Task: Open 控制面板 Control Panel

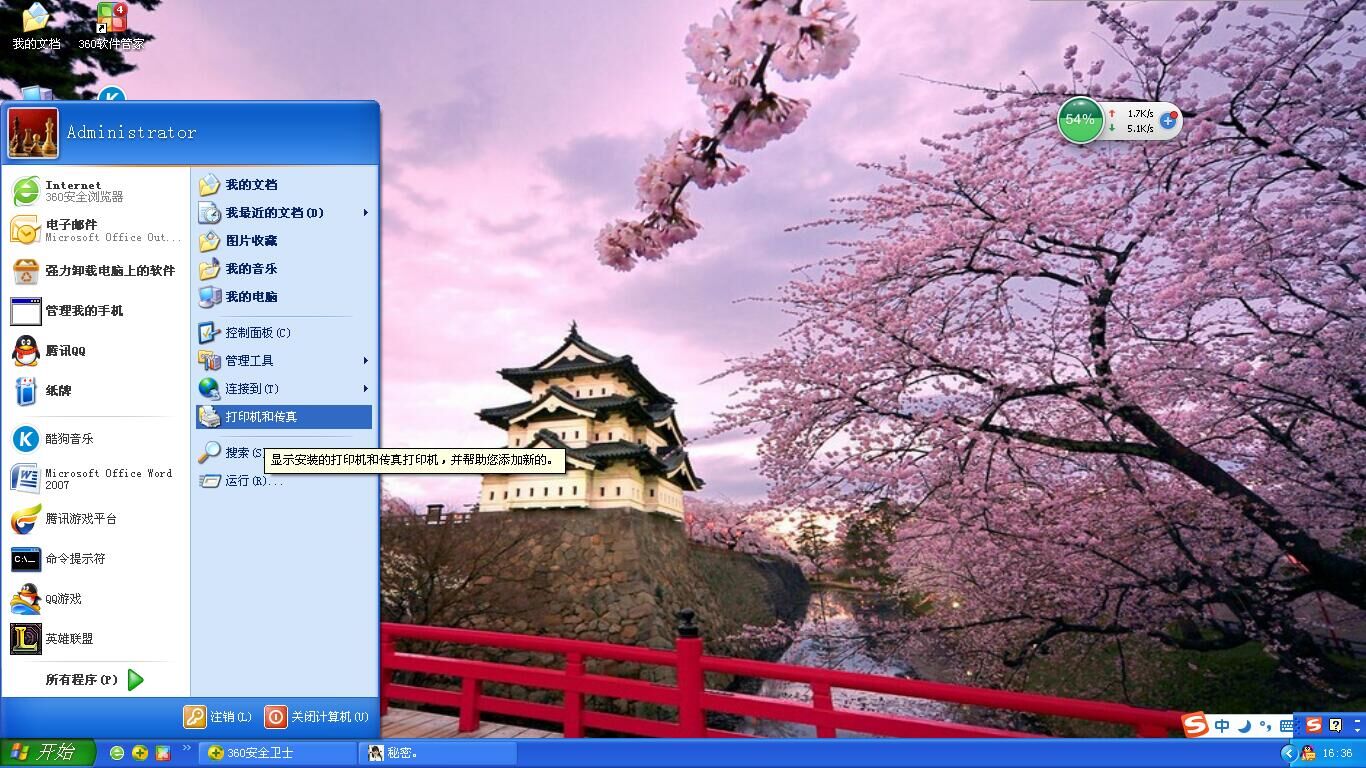Action: click(284, 333)
